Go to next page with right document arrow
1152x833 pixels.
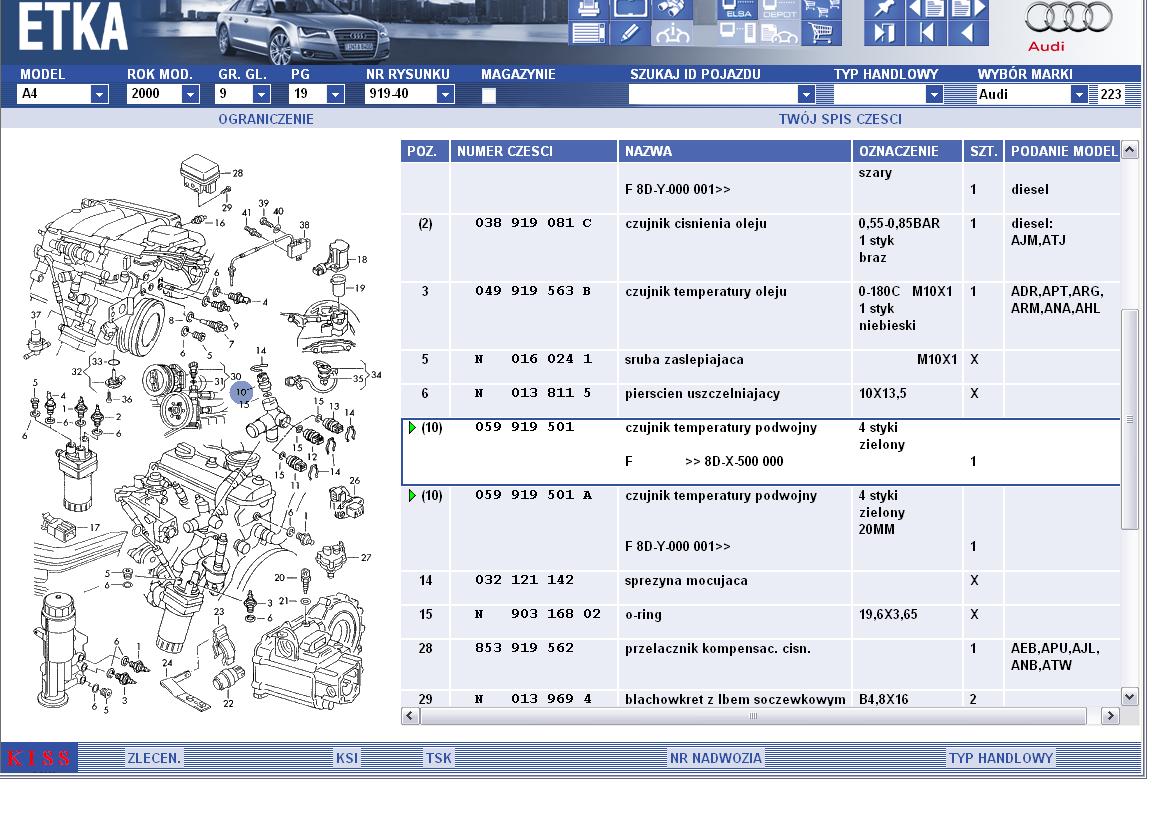click(968, 9)
